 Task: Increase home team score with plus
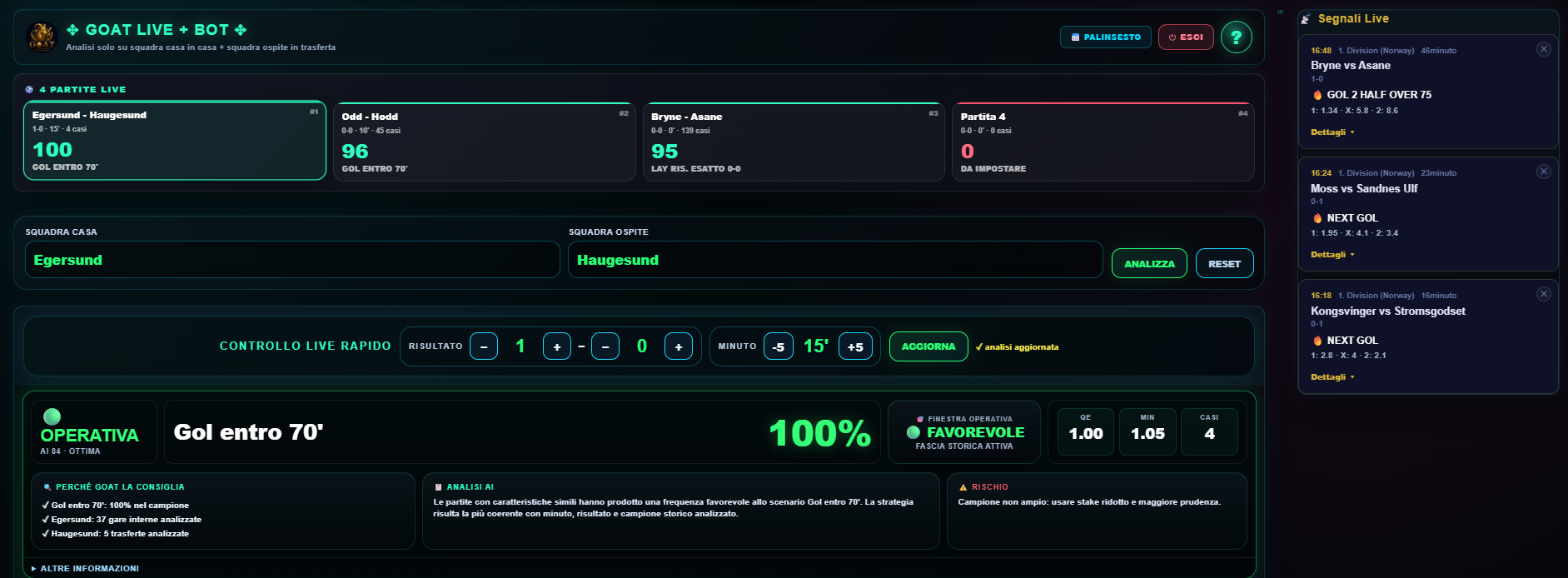pyautogui.click(x=557, y=346)
